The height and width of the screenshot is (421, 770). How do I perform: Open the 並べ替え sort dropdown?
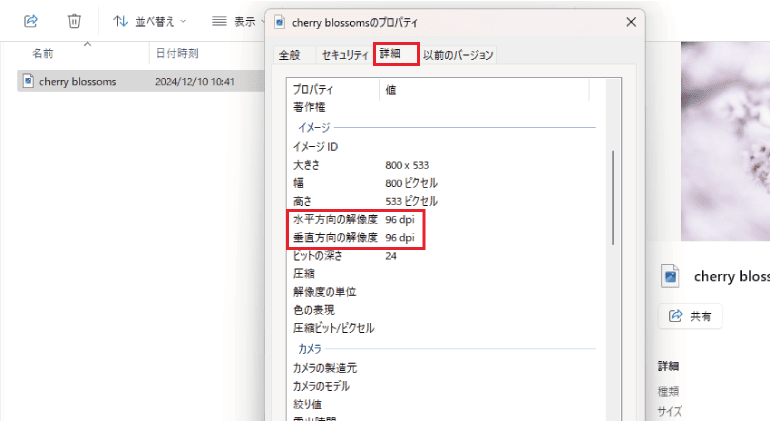pos(150,22)
